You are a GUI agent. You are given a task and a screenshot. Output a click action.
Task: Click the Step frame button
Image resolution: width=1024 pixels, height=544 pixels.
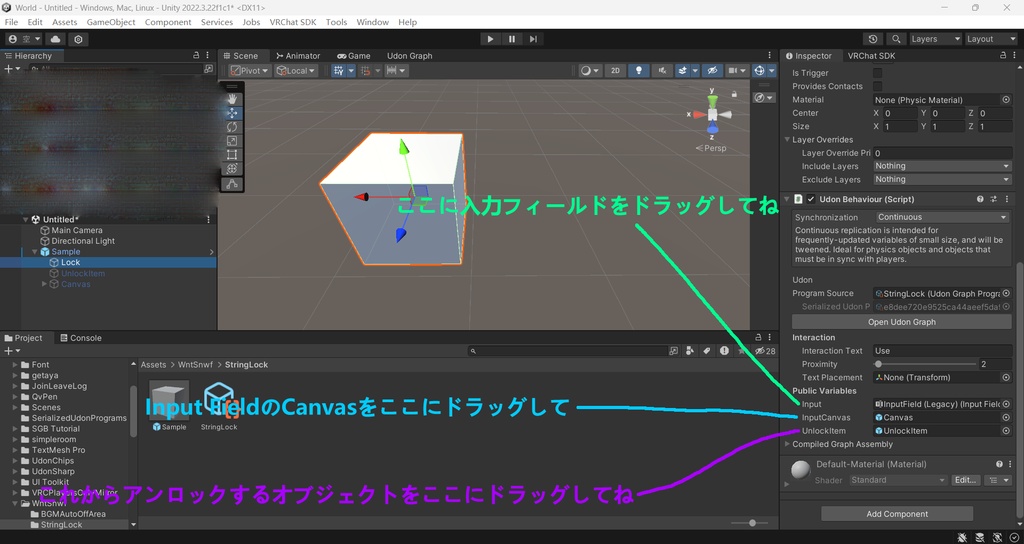[x=533, y=39]
